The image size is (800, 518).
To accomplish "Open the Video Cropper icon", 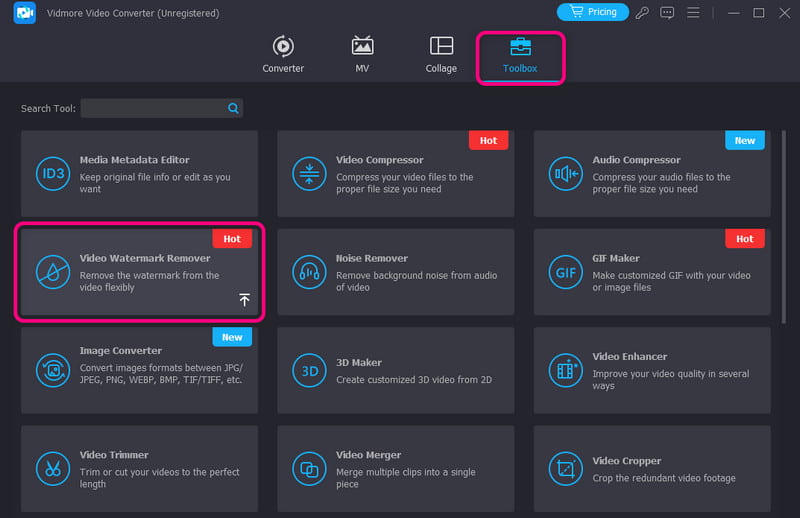I will tap(565, 468).
